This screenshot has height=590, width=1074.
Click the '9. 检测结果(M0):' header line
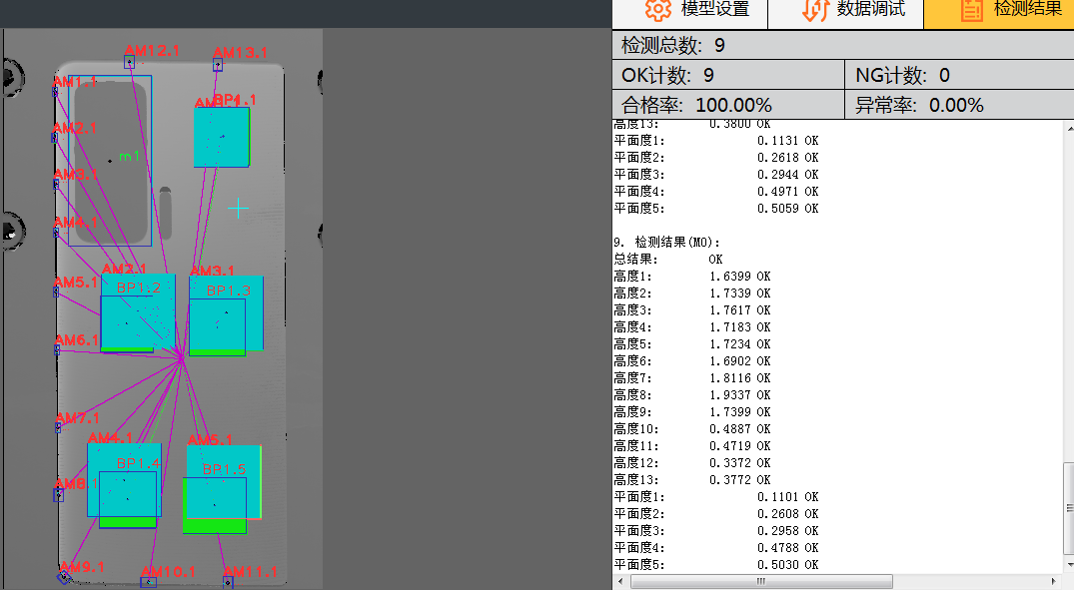[667, 242]
